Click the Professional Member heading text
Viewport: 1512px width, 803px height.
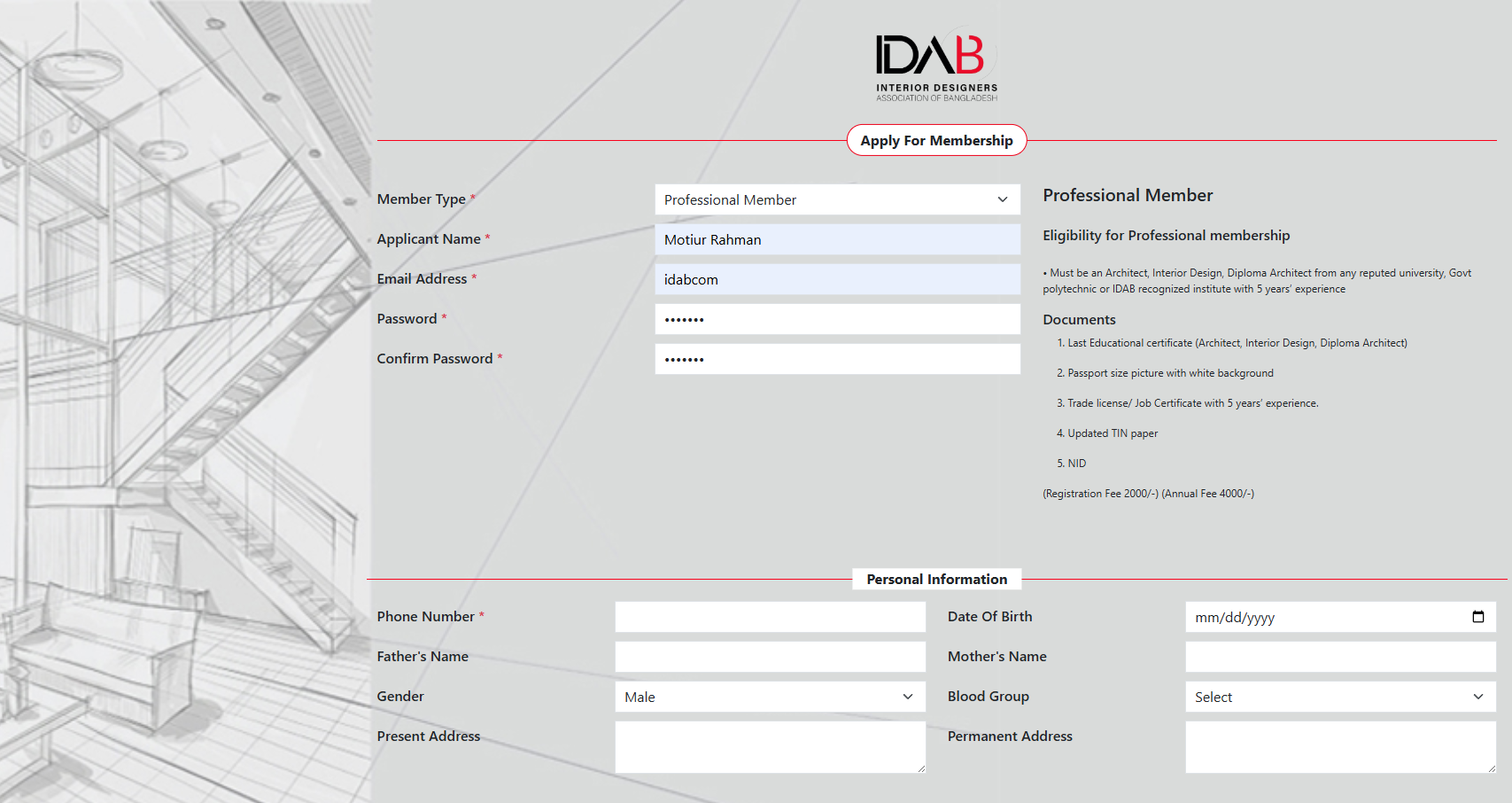coord(1127,195)
